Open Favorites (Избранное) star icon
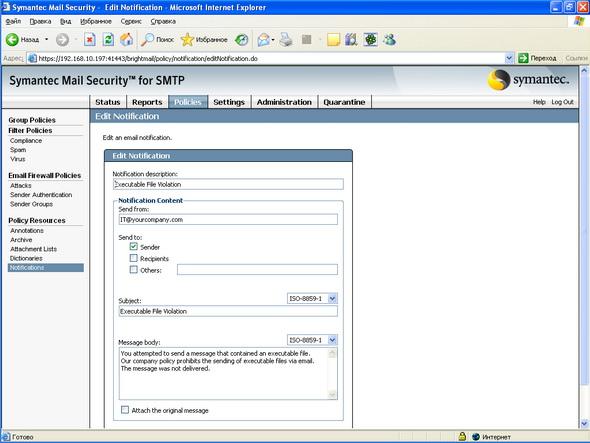 coord(187,40)
